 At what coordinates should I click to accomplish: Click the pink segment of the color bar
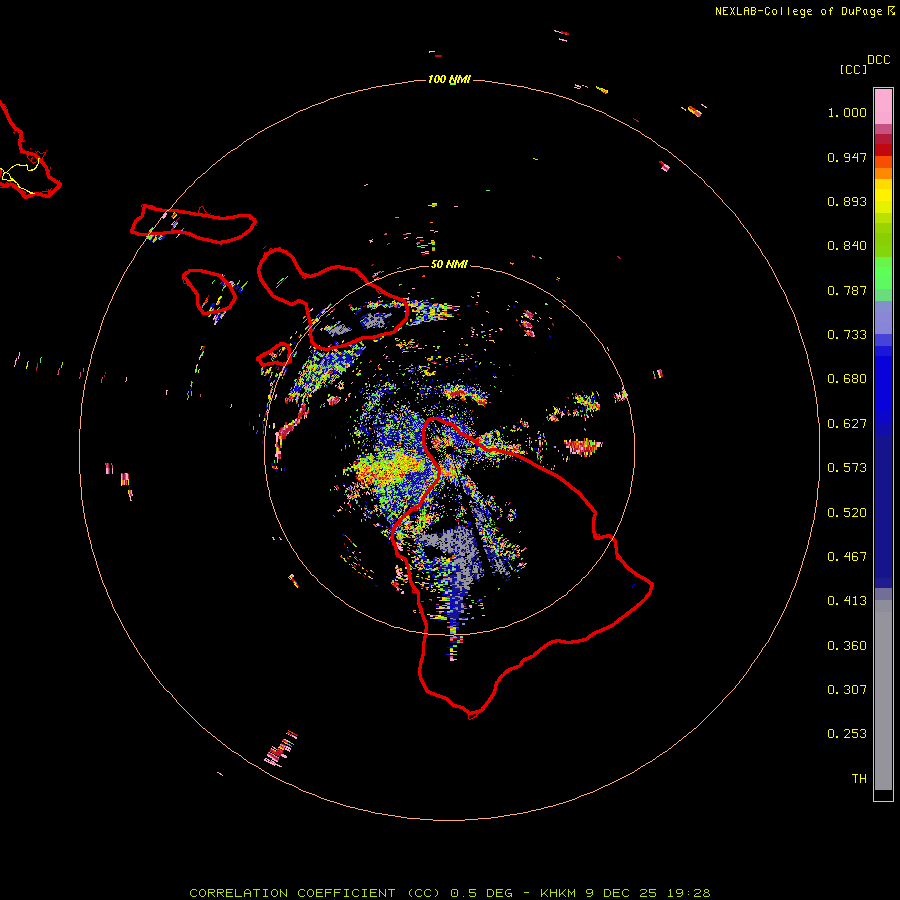[883, 107]
